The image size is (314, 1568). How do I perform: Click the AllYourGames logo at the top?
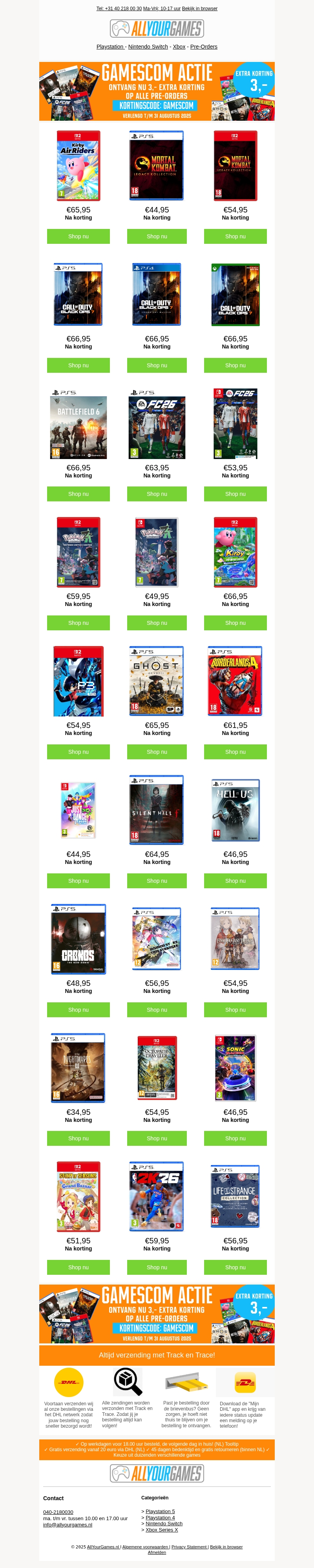[x=157, y=29]
